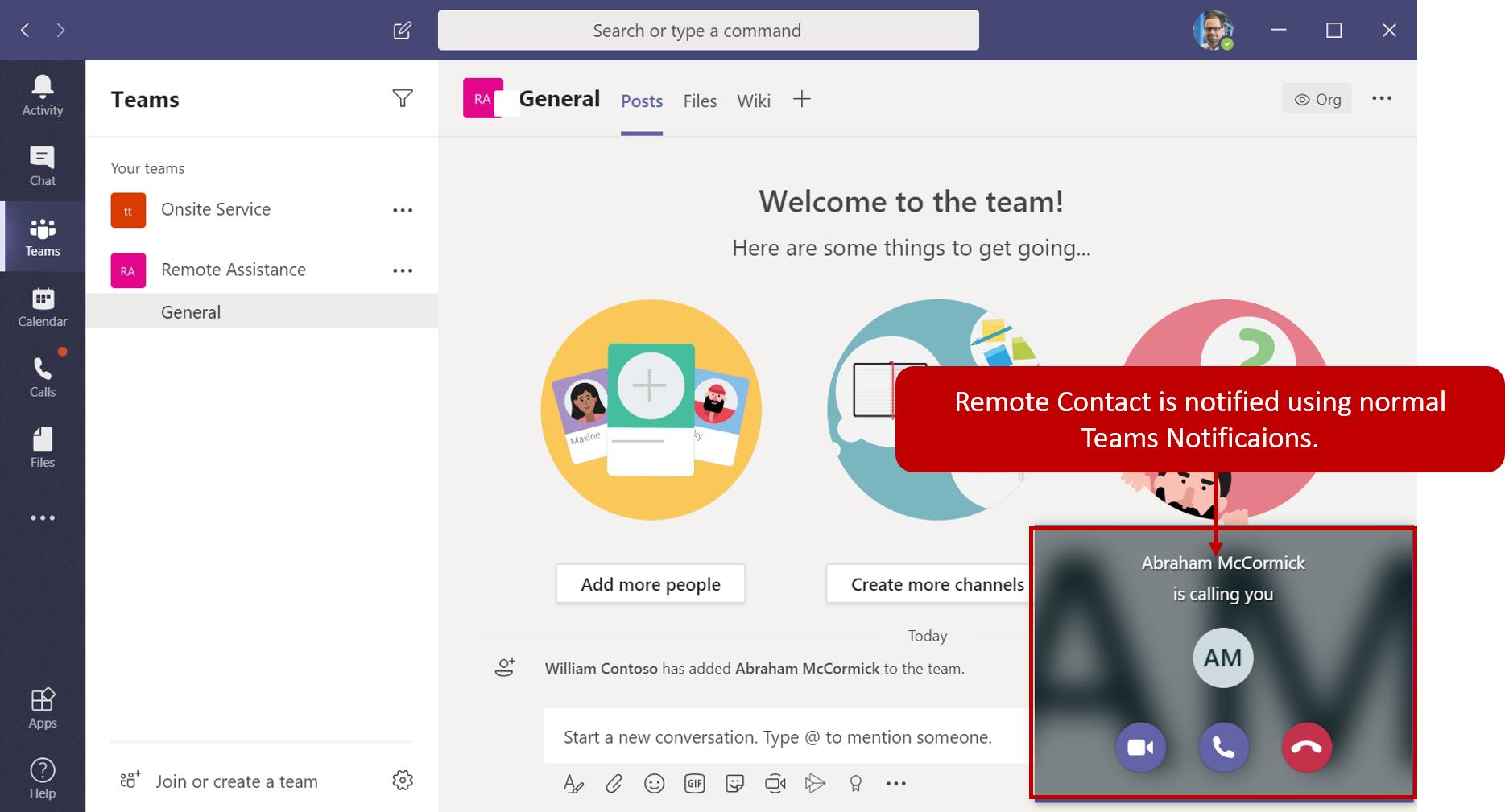Image resolution: width=1505 pixels, height=812 pixels.
Task: Decline the incoming call
Action: [x=1306, y=748]
